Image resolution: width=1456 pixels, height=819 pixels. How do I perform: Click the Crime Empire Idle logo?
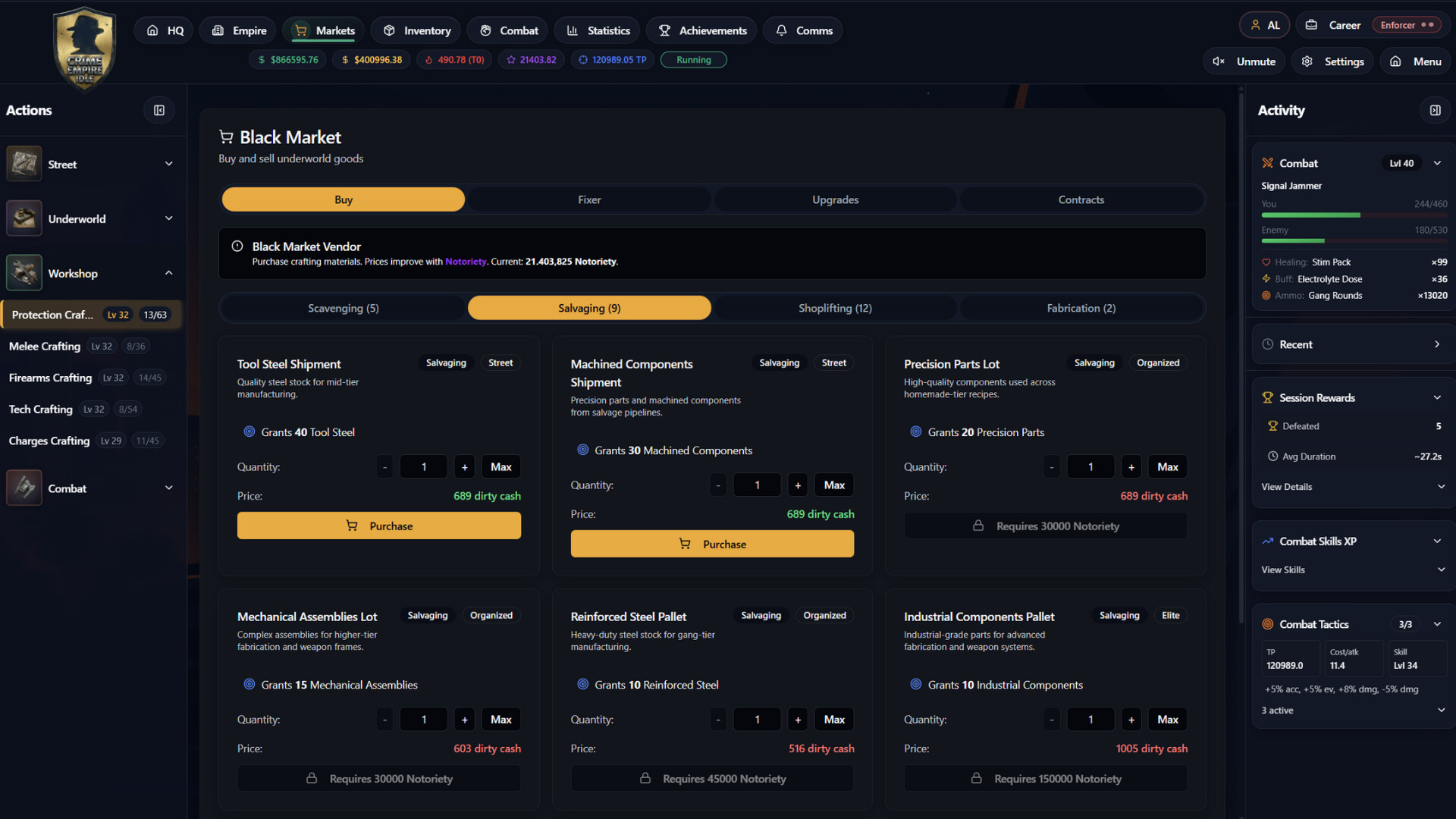[84, 48]
